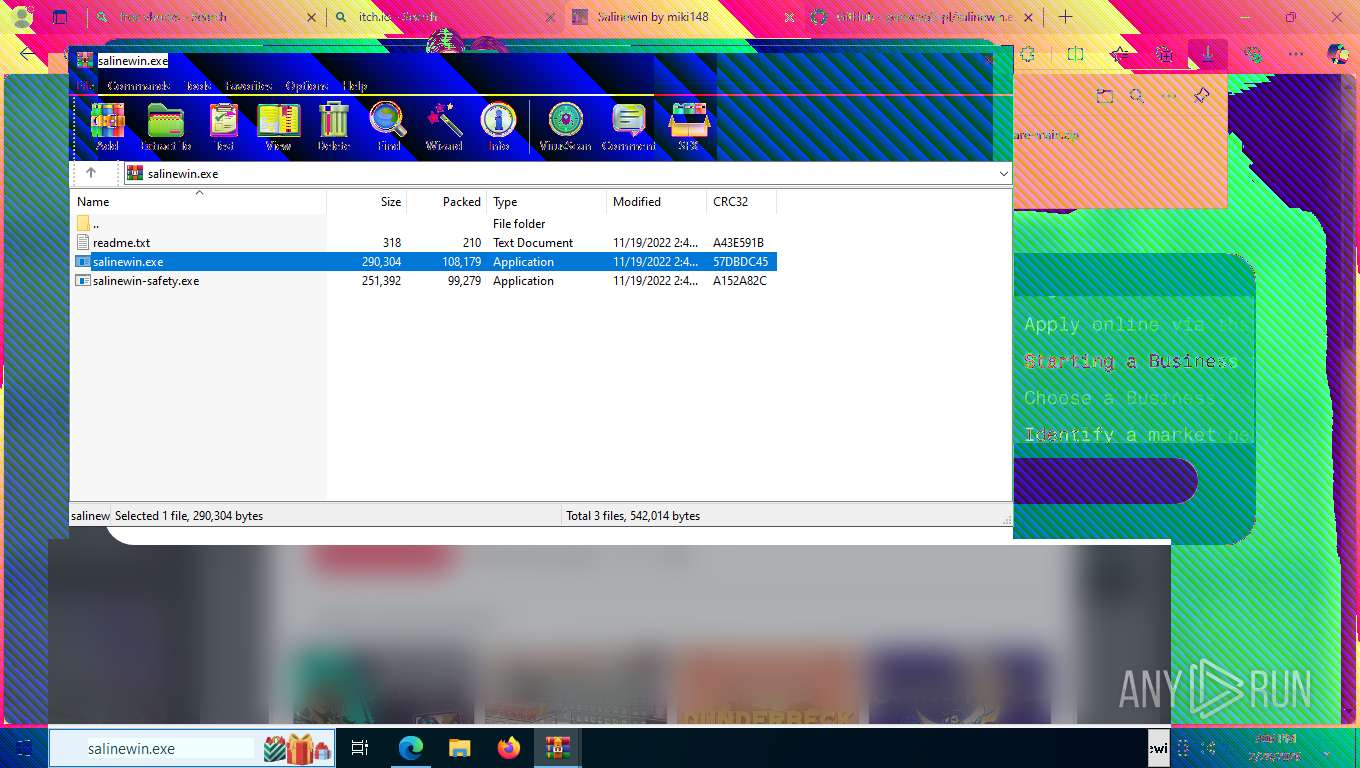
Task: Click the 'Starting a Business' text link
Action: pyautogui.click(x=1130, y=361)
